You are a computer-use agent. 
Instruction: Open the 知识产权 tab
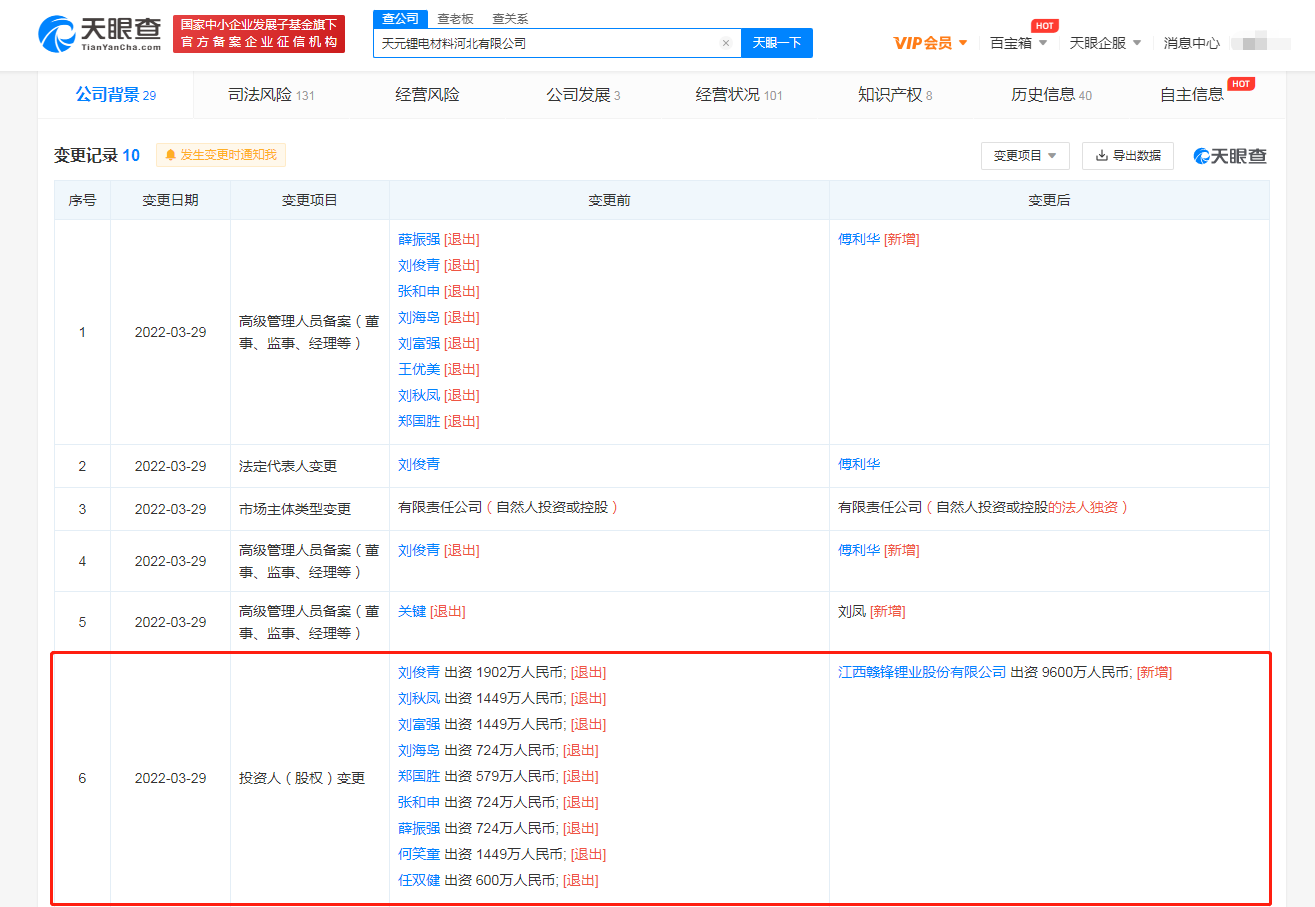[x=895, y=95]
